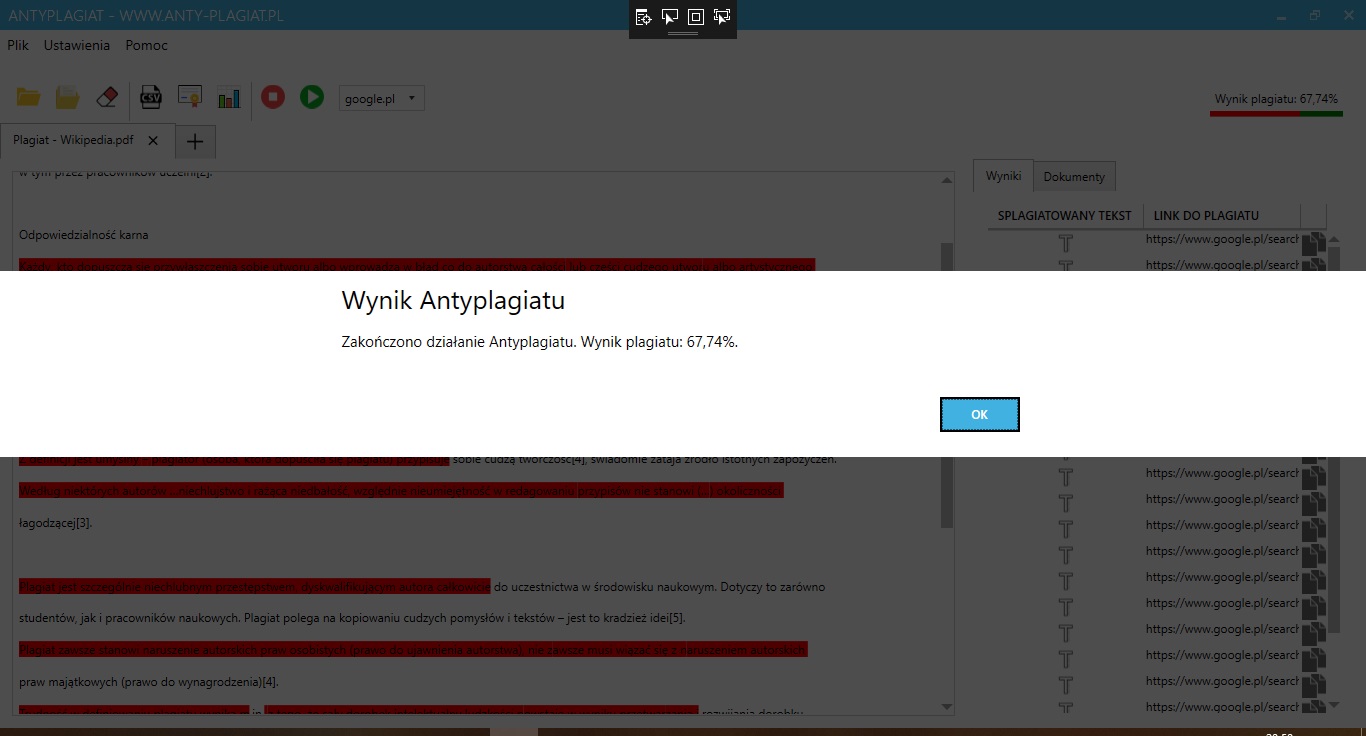Click the second folder icon with document
The height and width of the screenshot is (736, 1366).
(x=67, y=97)
